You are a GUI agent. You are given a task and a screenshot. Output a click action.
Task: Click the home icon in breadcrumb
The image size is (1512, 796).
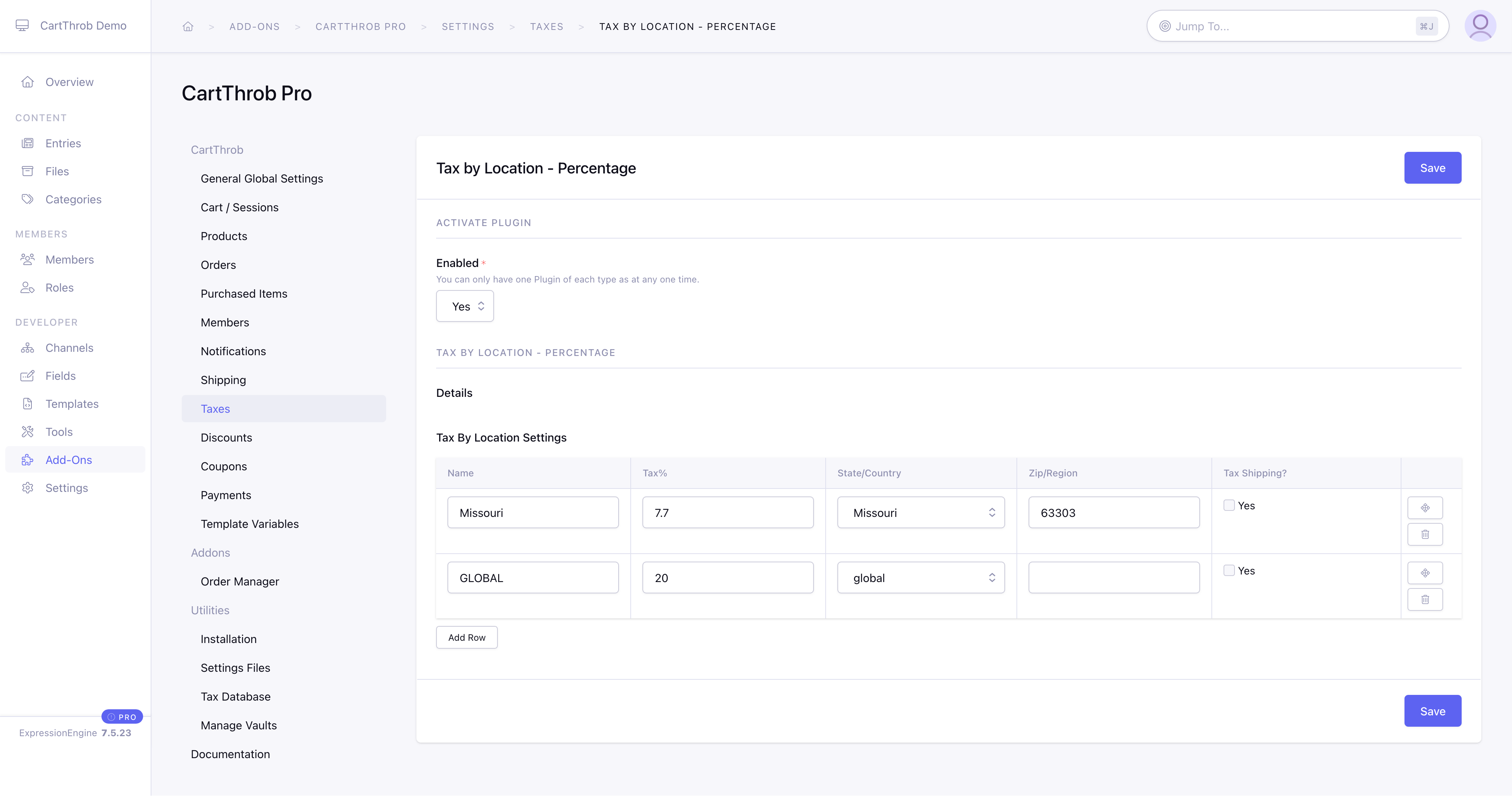(x=188, y=27)
